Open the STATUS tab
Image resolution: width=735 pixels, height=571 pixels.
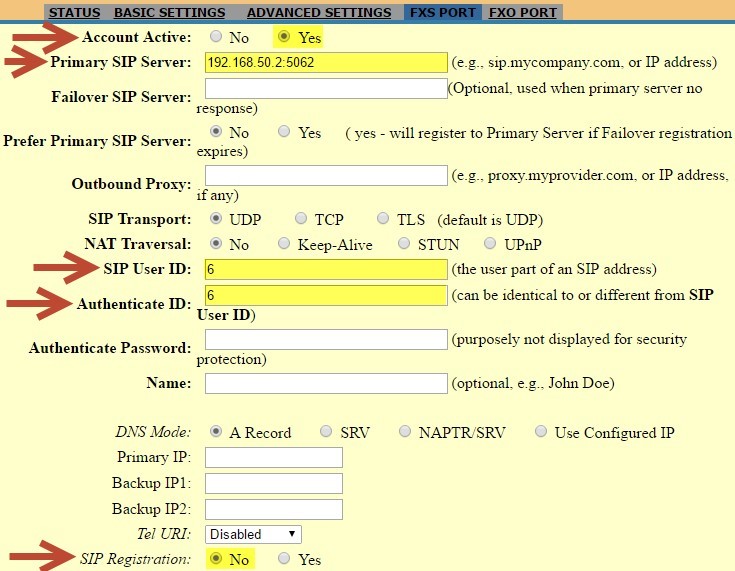(x=74, y=12)
